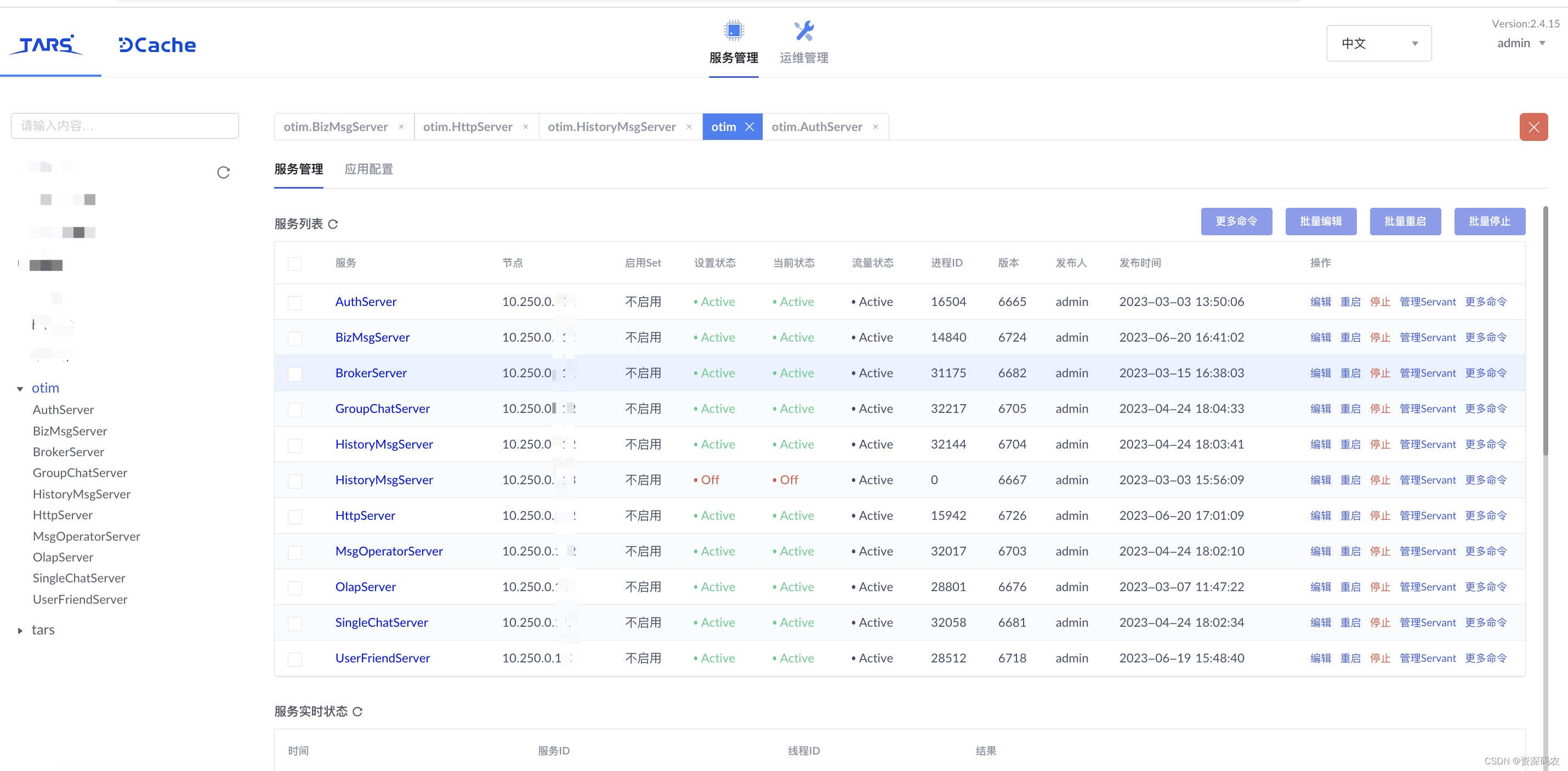Open 更多命令 for HttpServer row
This screenshot has width=1568, height=771.
click(1485, 515)
